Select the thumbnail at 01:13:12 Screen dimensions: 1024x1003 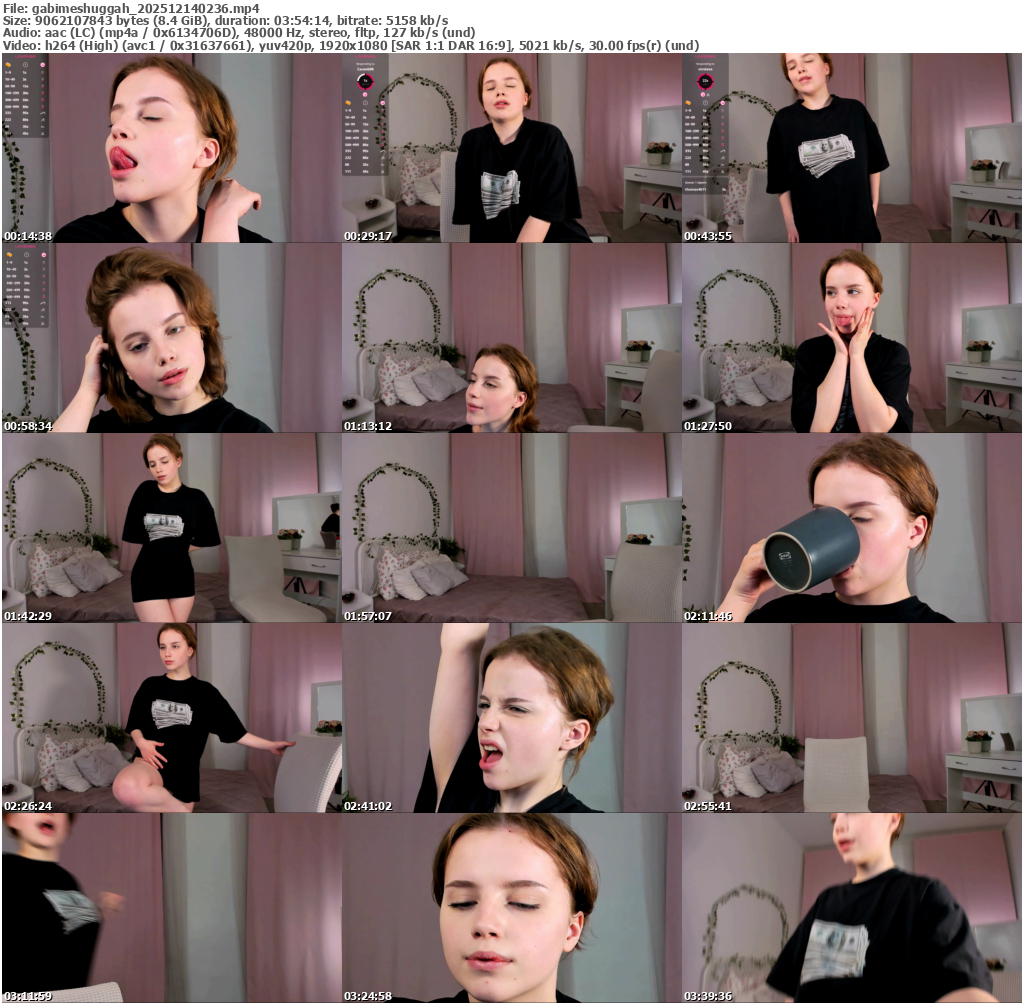click(x=511, y=338)
